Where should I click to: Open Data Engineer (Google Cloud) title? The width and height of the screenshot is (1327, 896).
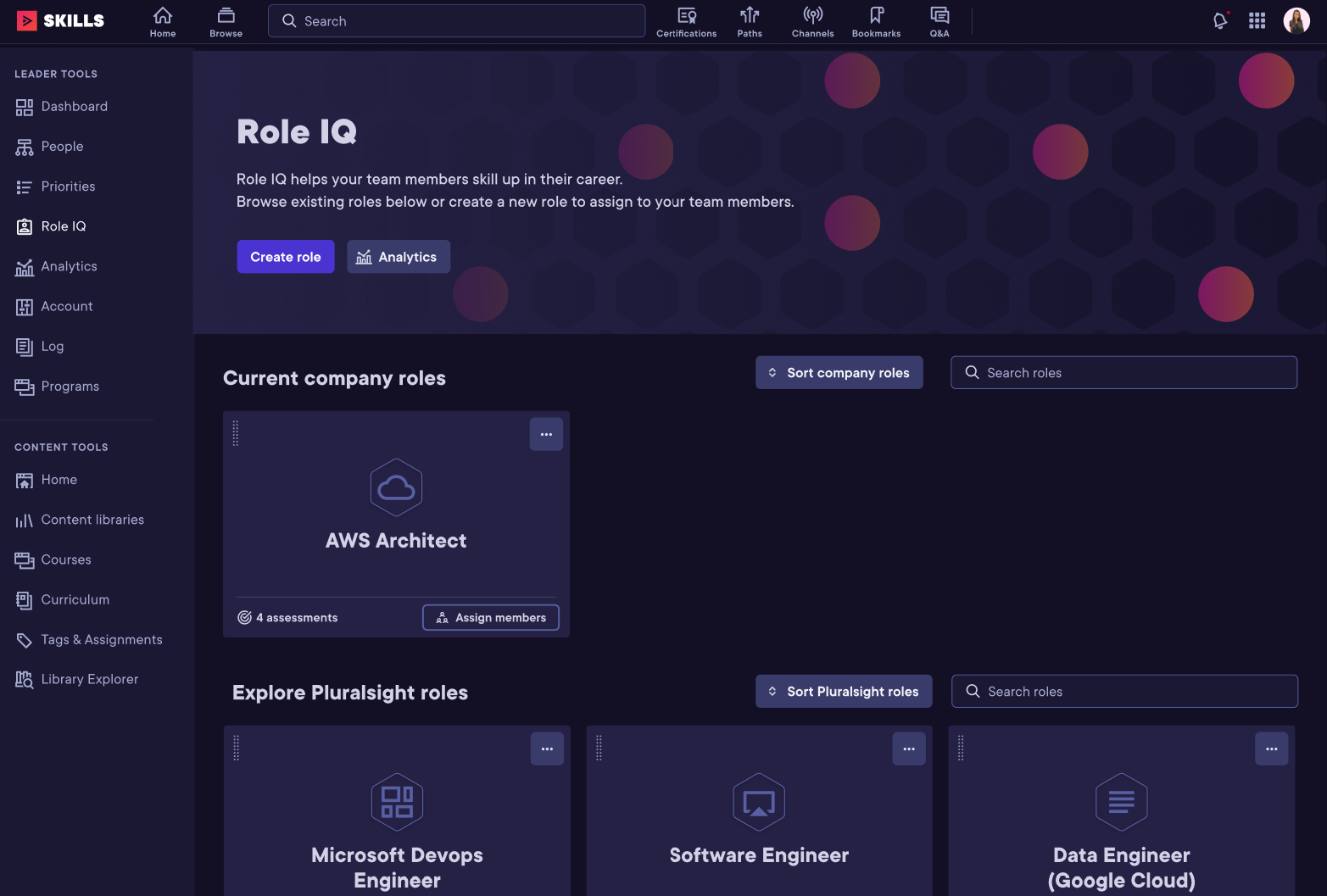point(1122,868)
